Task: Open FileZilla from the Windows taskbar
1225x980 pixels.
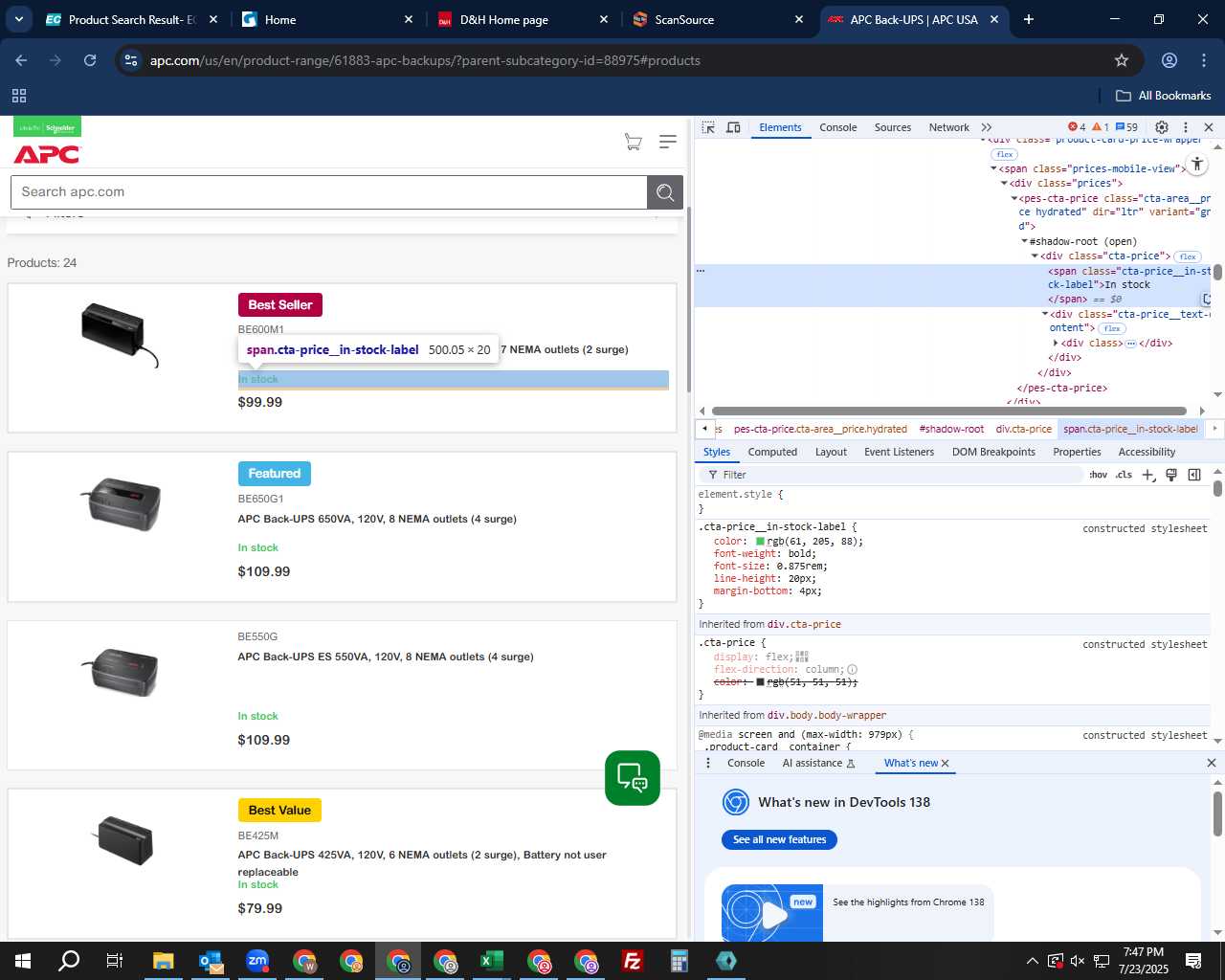Action: 633,961
